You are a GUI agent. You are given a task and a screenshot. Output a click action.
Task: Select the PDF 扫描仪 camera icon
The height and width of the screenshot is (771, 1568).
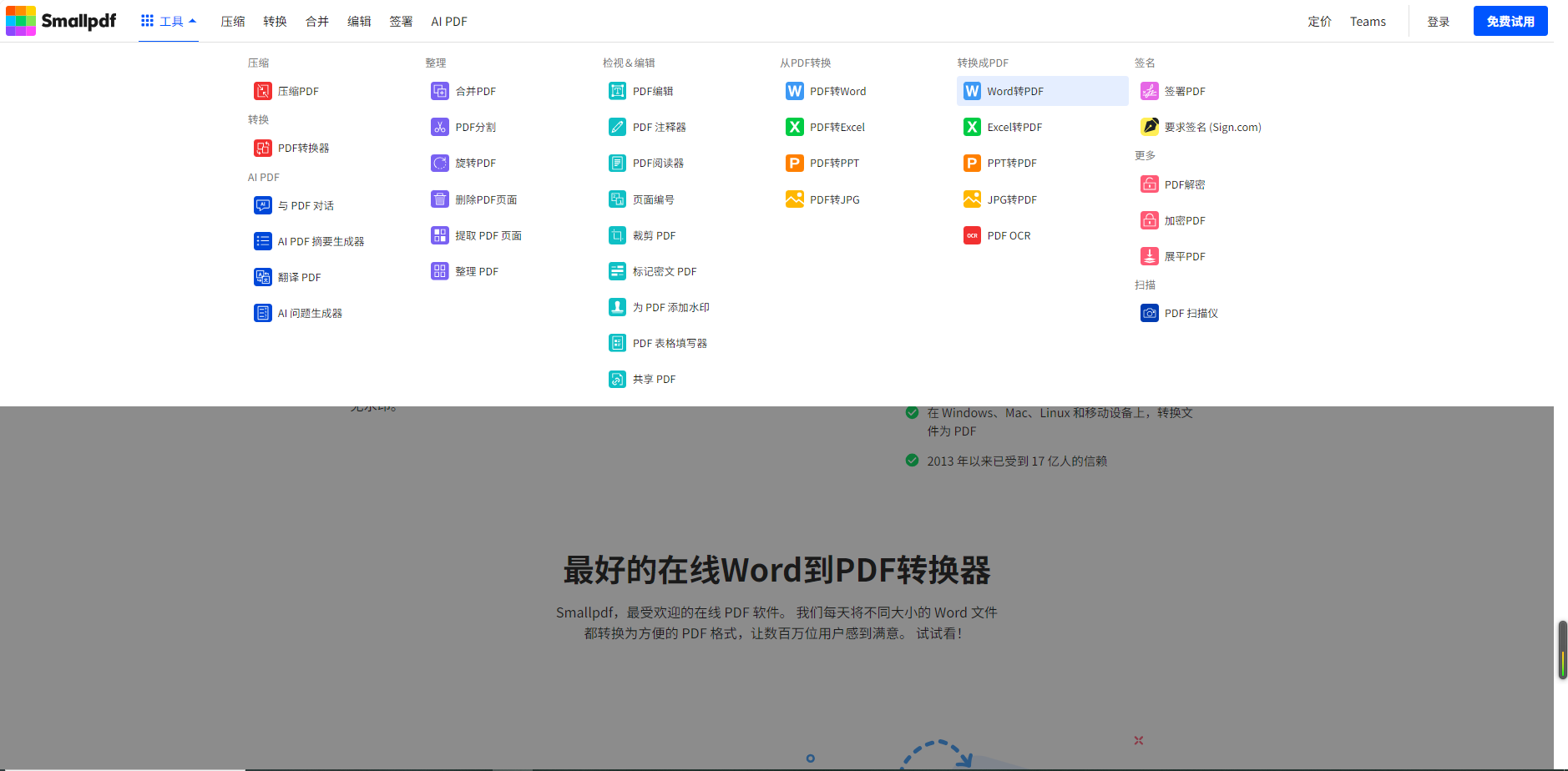pos(1150,313)
